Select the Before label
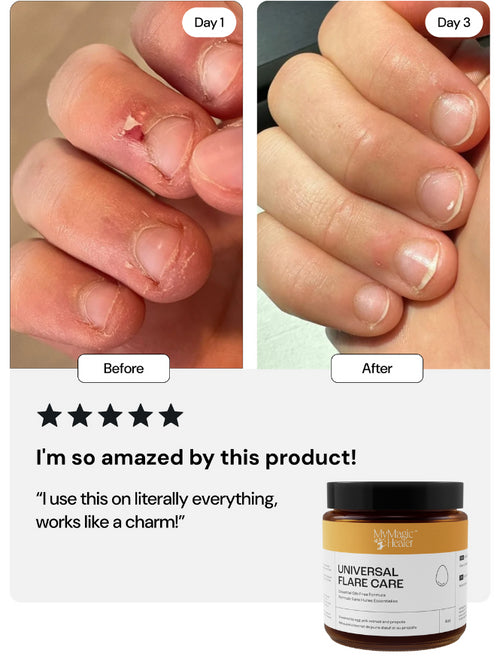Screen dimensions: 500x662 click(124, 368)
